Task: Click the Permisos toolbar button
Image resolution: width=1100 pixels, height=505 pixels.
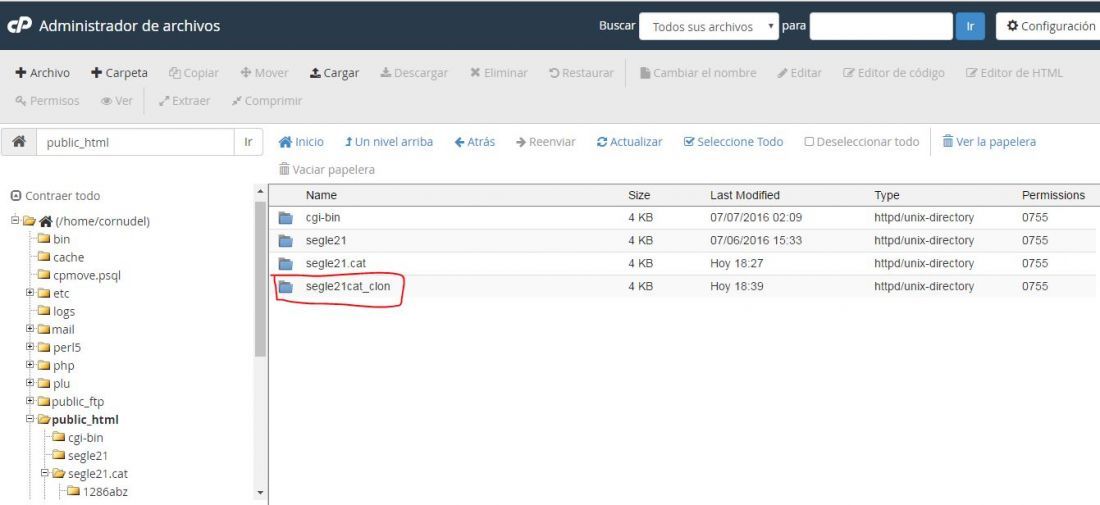Action: [x=47, y=101]
